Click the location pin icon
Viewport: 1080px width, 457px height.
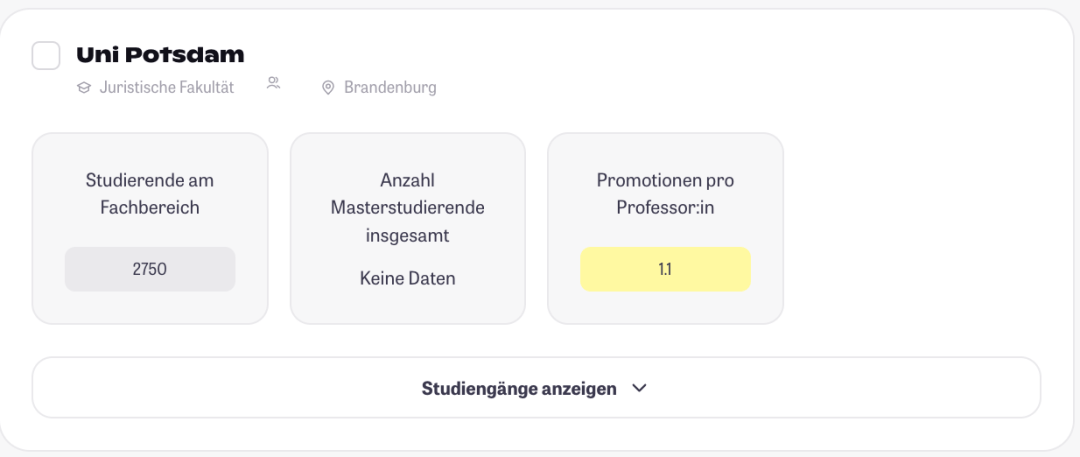328,88
